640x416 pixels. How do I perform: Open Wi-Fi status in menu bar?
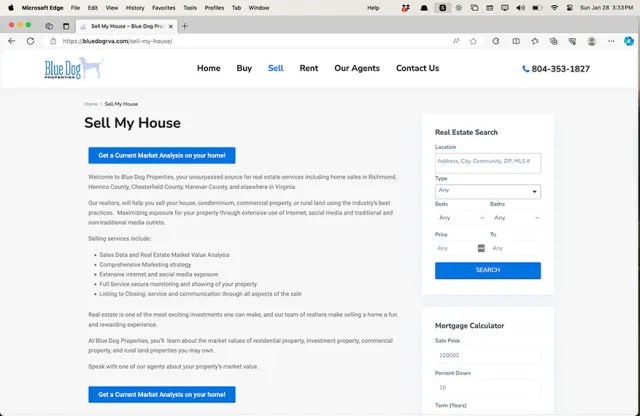pos(554,8)
